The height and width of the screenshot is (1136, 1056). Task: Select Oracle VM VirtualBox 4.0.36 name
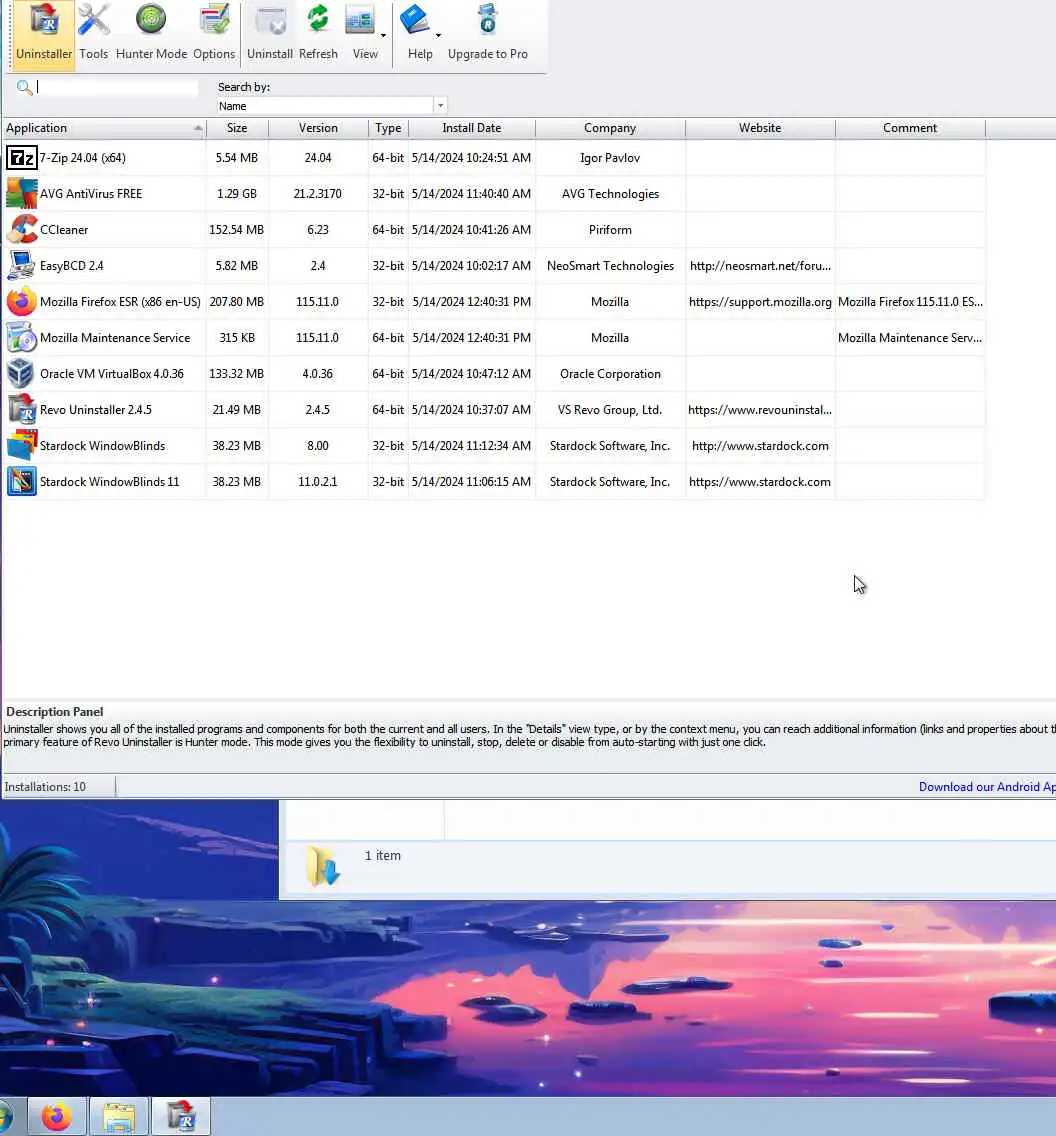pyautogui.click(x=112, y=374)
